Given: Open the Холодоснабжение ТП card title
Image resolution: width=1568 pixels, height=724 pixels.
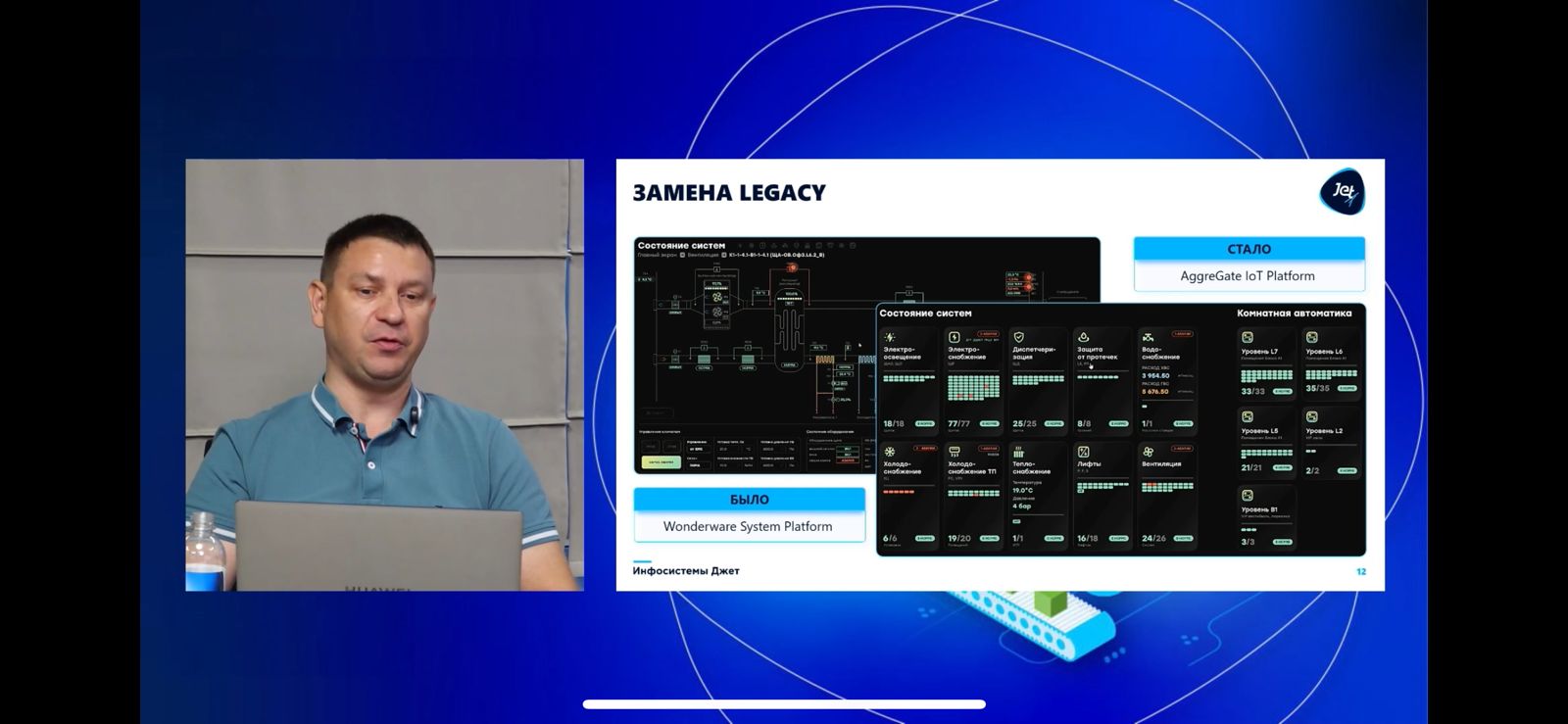Looking at the screenshot, I should pos(971,467).
